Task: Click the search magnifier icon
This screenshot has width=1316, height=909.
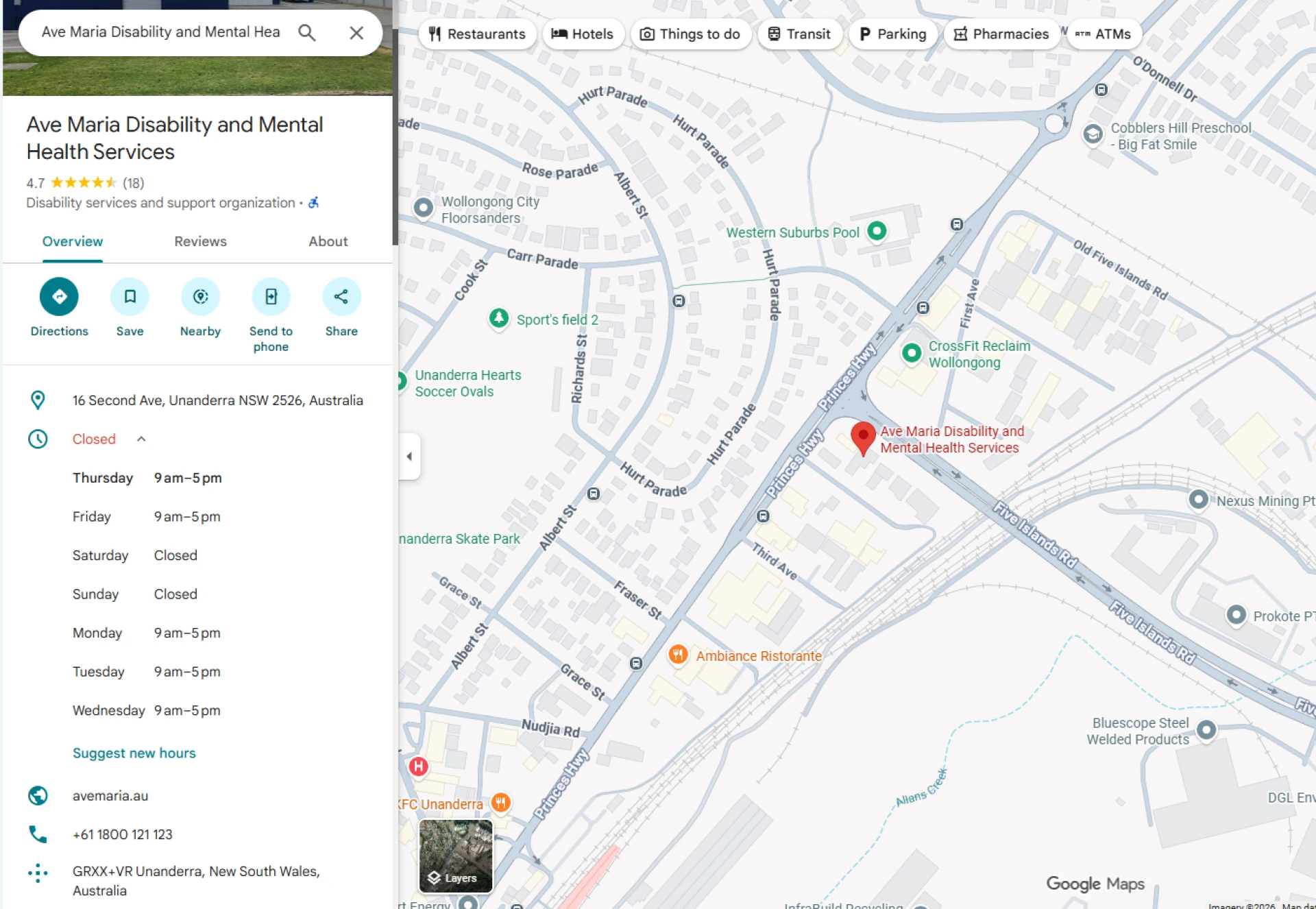Action: point(307,33)
